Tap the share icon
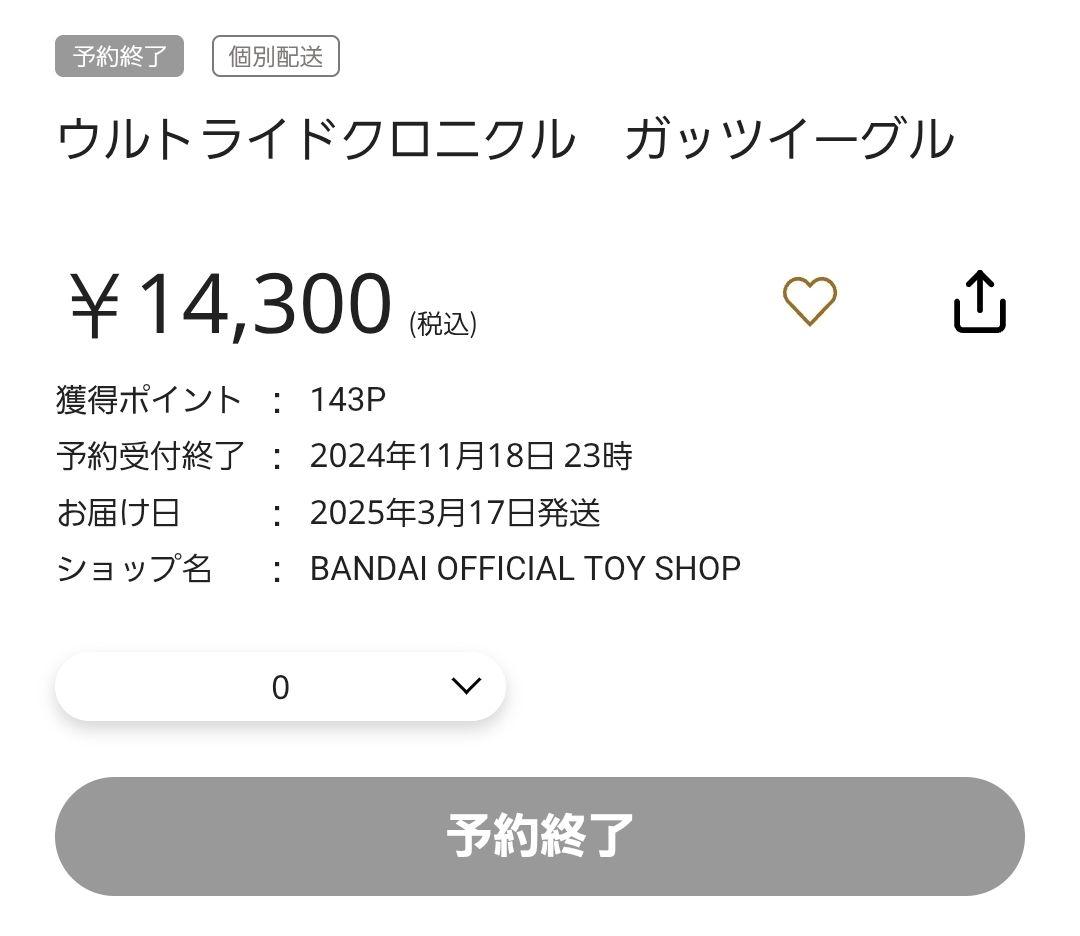This screenshot has width=1080, height=936. click(x=979, y=301)
